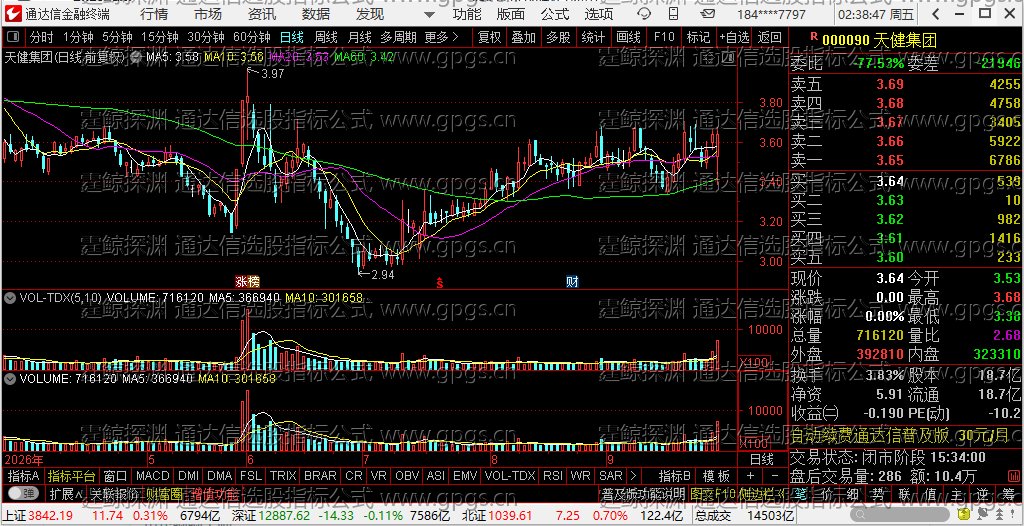Expand VOLUME indicator options chevron

[10, 378]
